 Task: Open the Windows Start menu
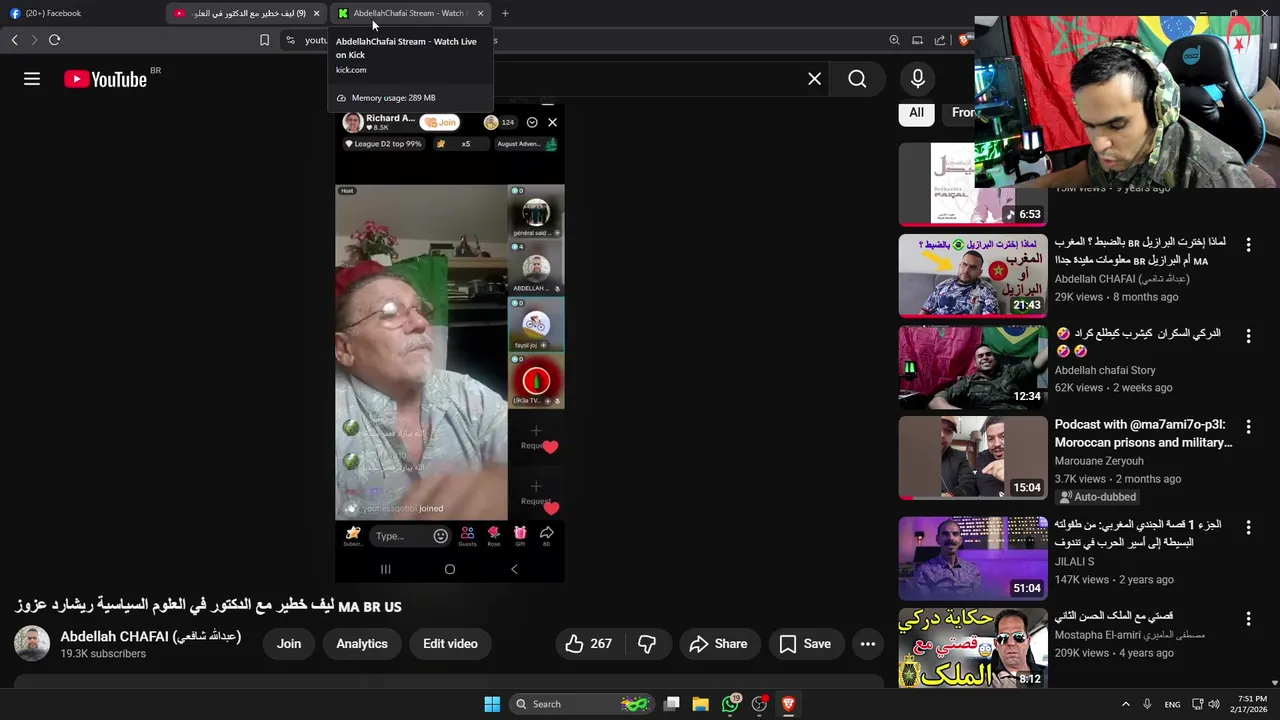[492, 704]
